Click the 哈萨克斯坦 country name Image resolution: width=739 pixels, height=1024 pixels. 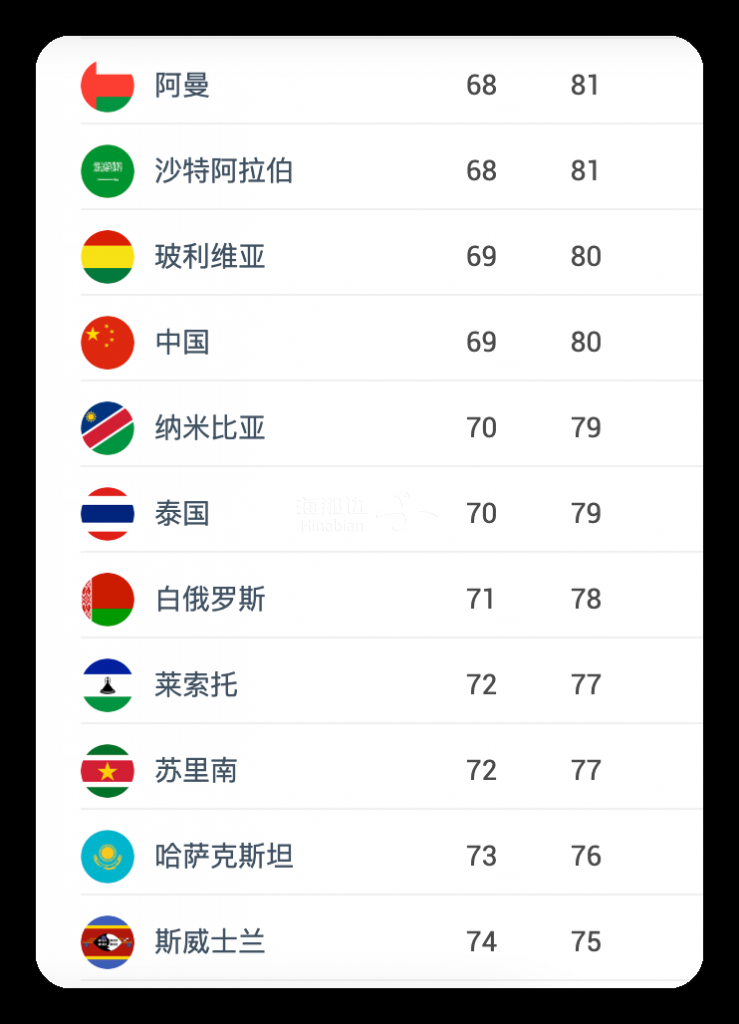coord(224,856)
